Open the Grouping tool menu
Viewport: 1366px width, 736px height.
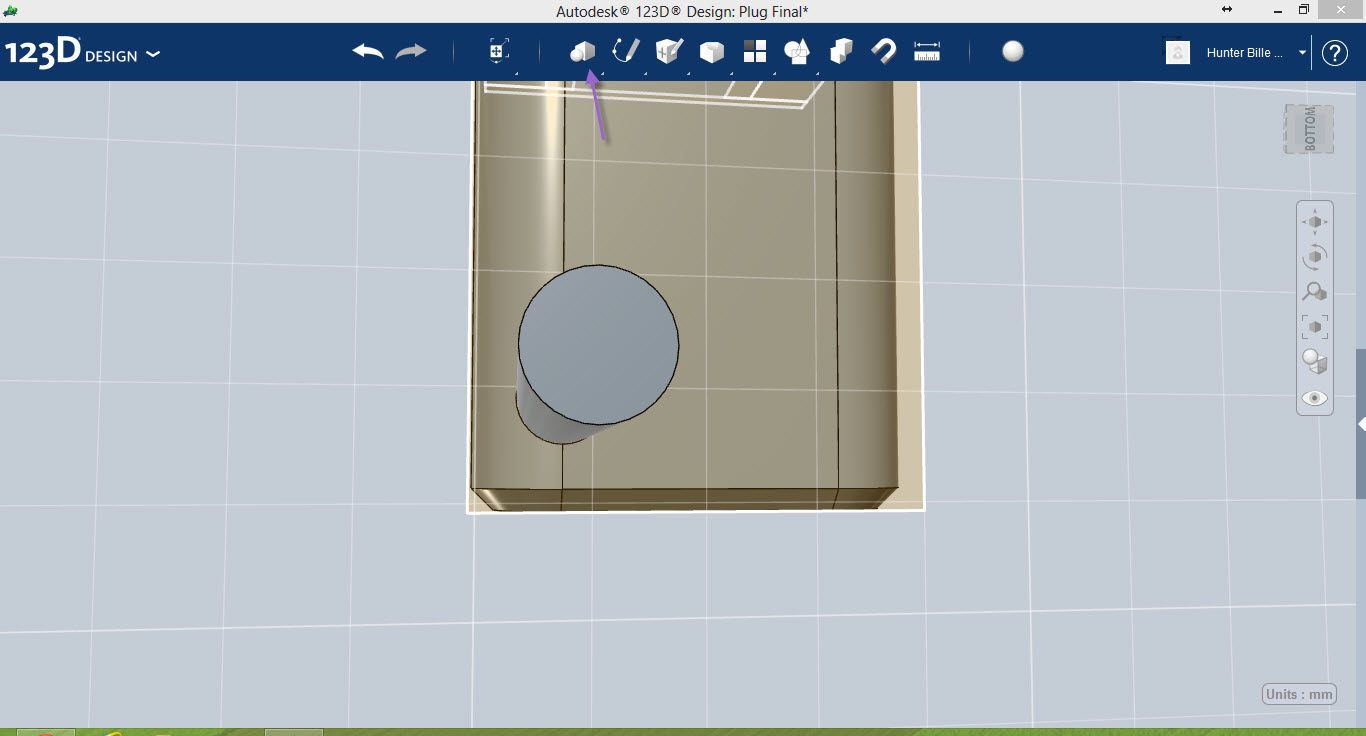click(798, 52)
